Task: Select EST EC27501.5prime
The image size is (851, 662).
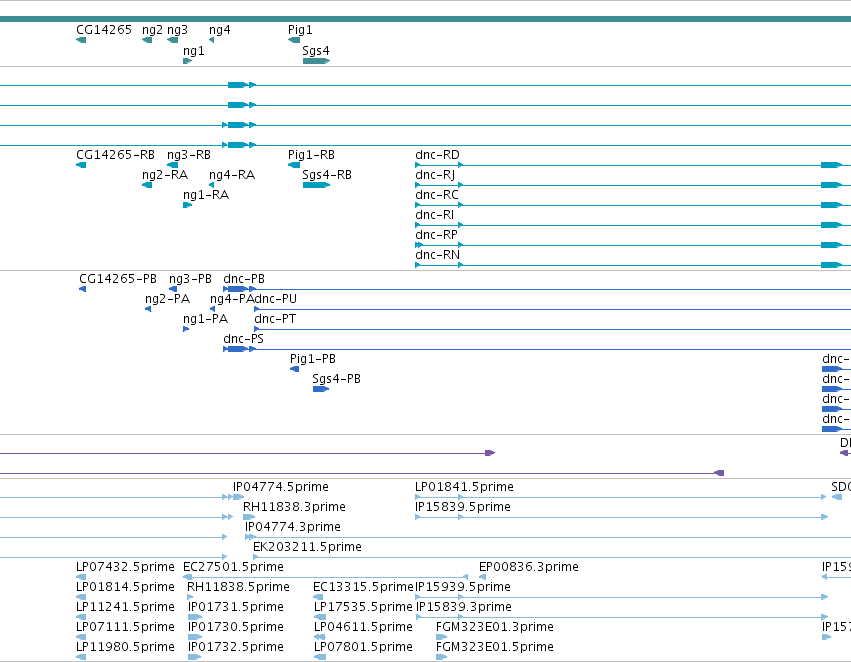Action: 233,567
